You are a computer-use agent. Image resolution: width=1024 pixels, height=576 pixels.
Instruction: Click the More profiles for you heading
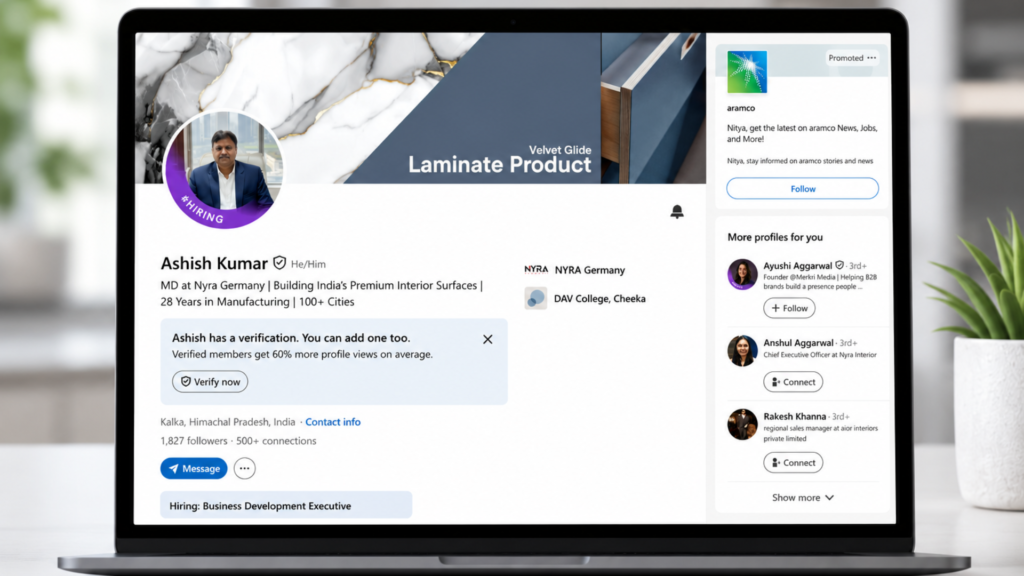click(x=775, y=237)
